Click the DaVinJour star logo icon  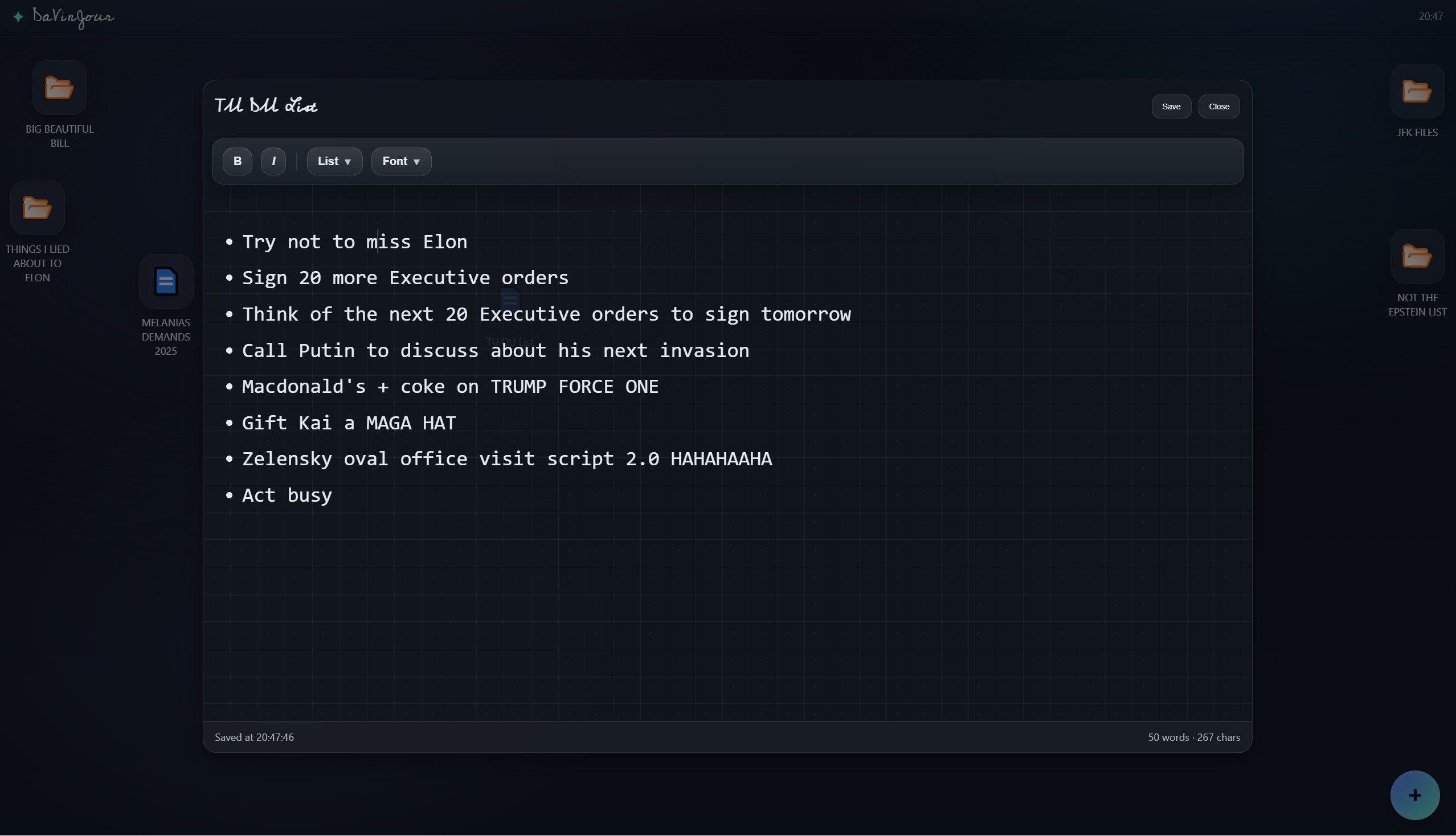[18, 17]
